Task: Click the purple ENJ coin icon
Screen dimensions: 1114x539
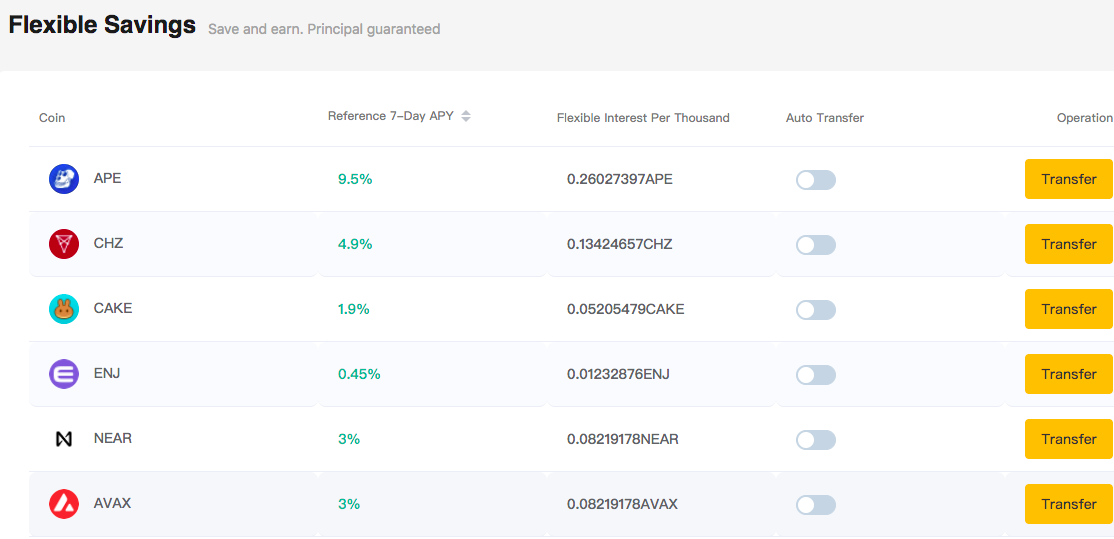Action: click(x=64, y=374)
